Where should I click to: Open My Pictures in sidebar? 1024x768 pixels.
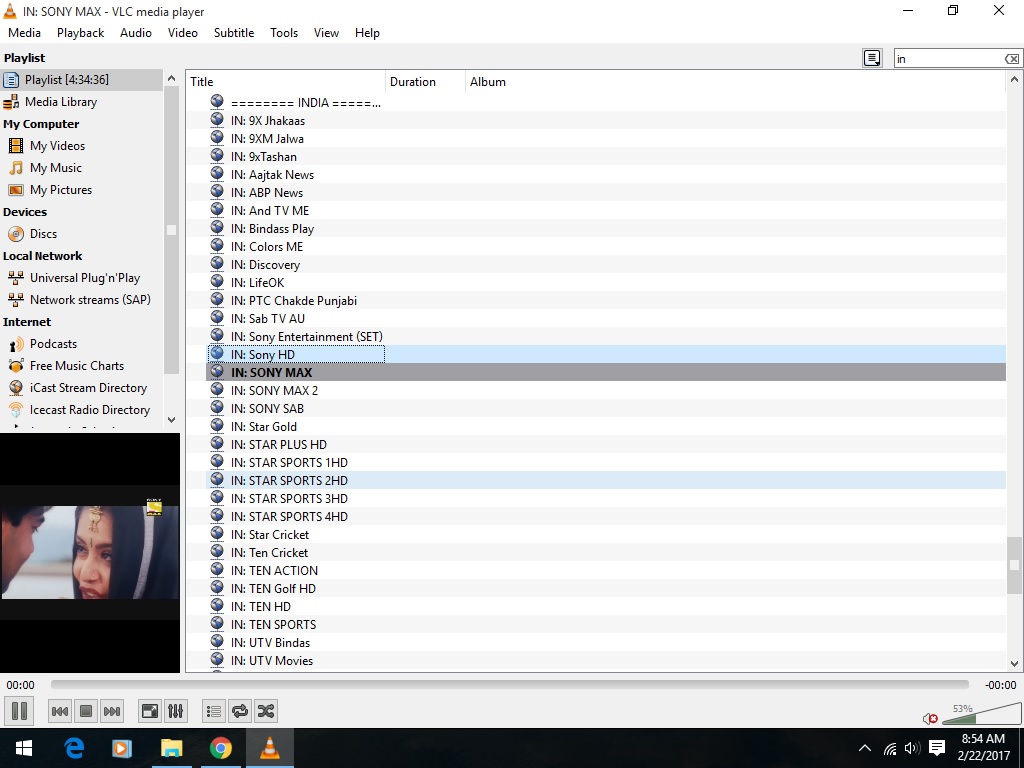[82, 190]
